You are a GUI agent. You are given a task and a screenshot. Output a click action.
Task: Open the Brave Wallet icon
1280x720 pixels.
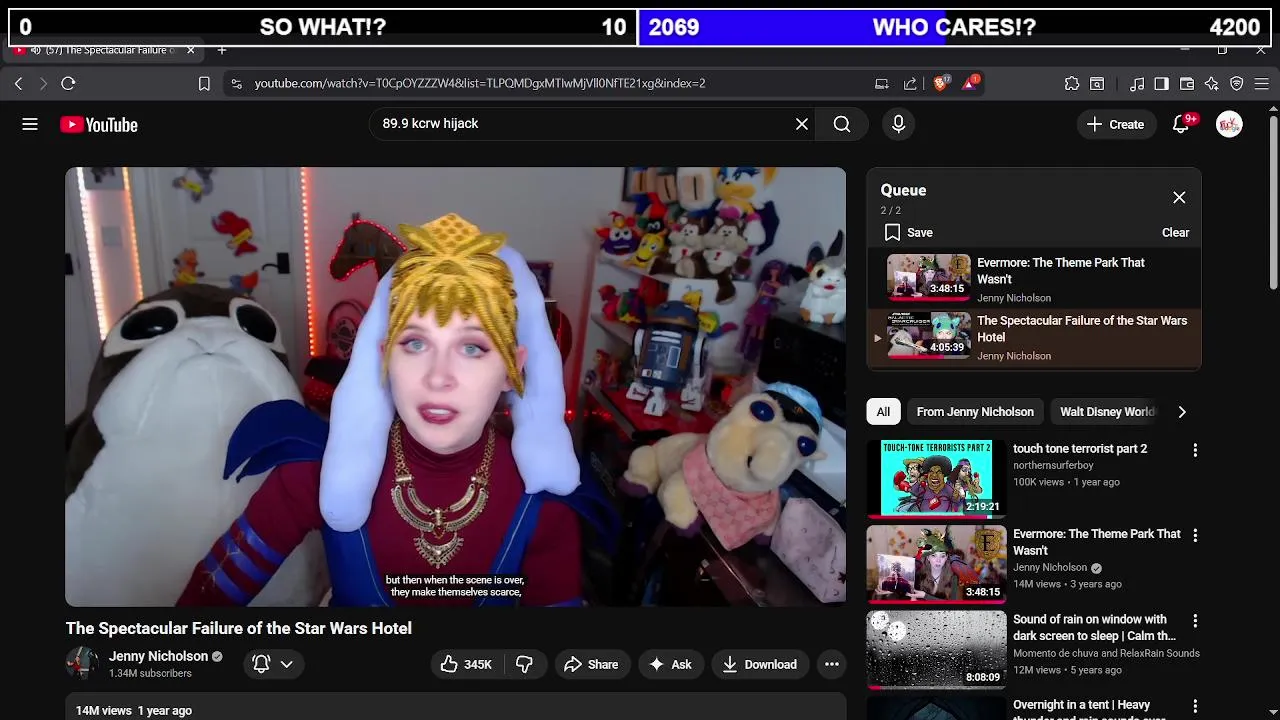pos(1187,84)
